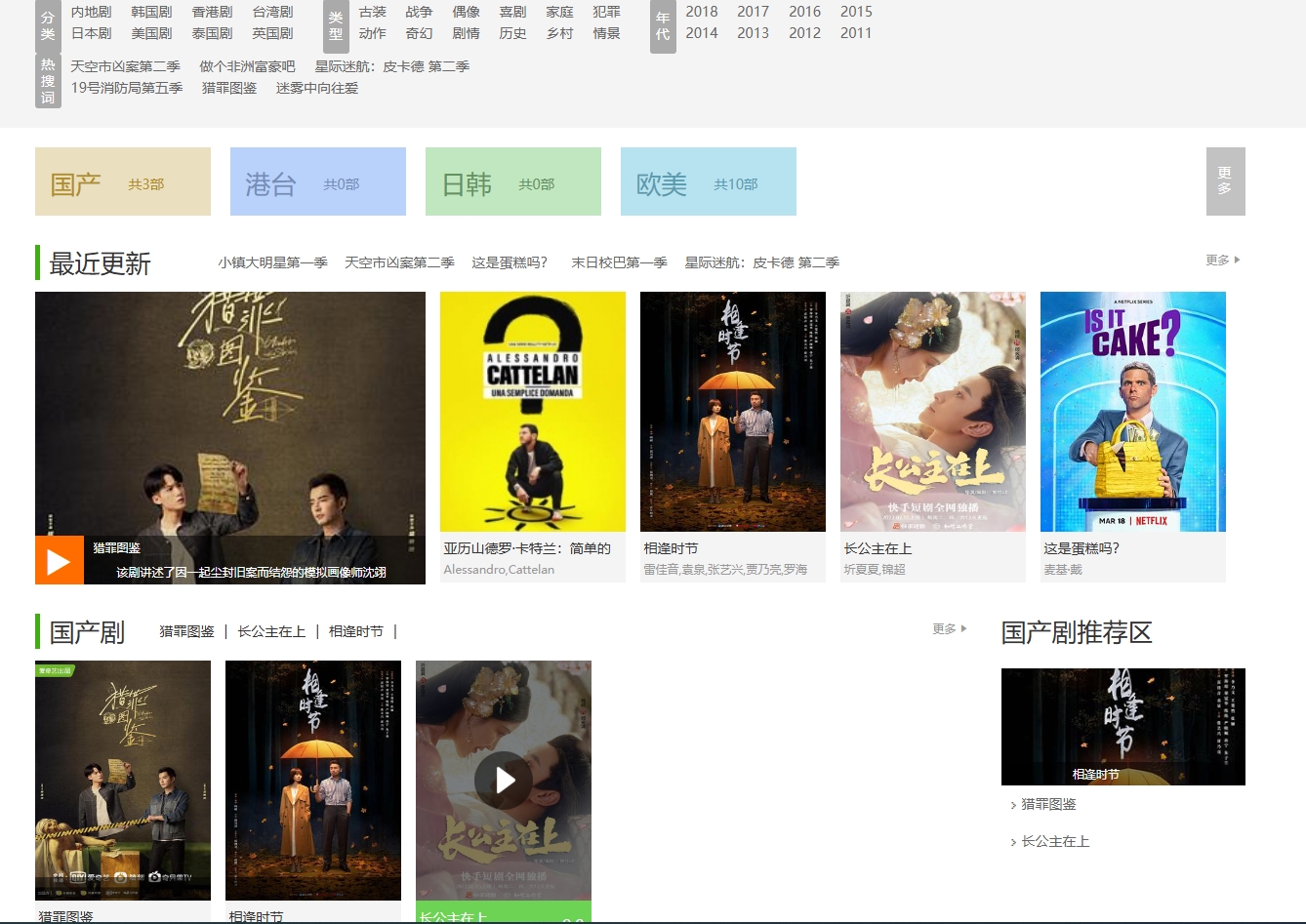Click 相逢时节 tab beside 国产剧 heading
Screen dimensions: 1306x924
356,631
